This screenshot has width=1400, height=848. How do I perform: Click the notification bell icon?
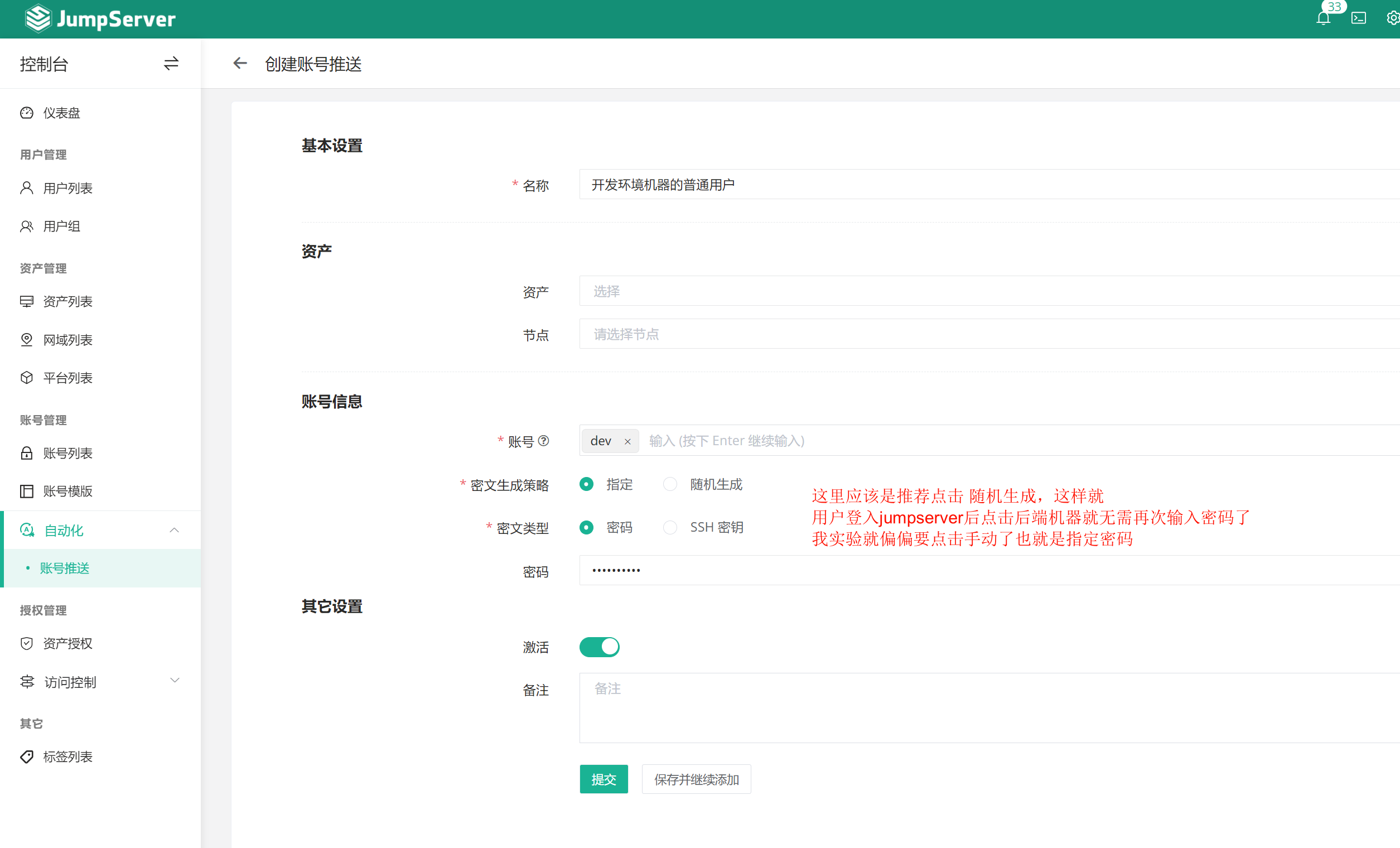[x=1322, y=19]
